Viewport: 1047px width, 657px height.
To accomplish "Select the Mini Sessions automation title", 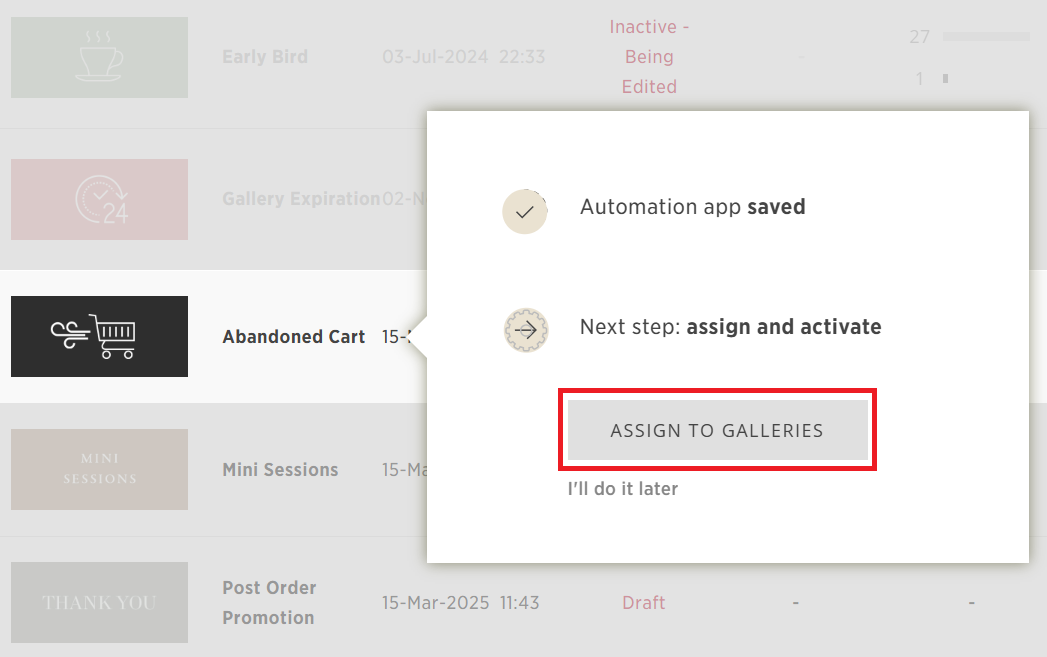I will tap(280, 469).
